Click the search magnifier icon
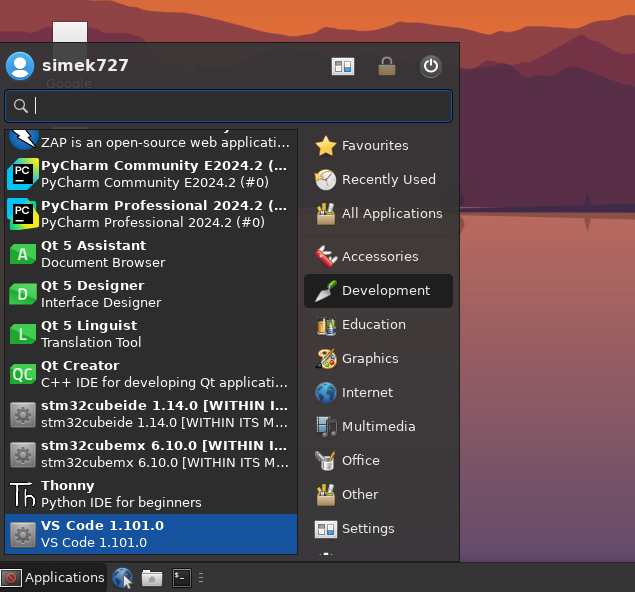635x592 pixels. [20, 106]
